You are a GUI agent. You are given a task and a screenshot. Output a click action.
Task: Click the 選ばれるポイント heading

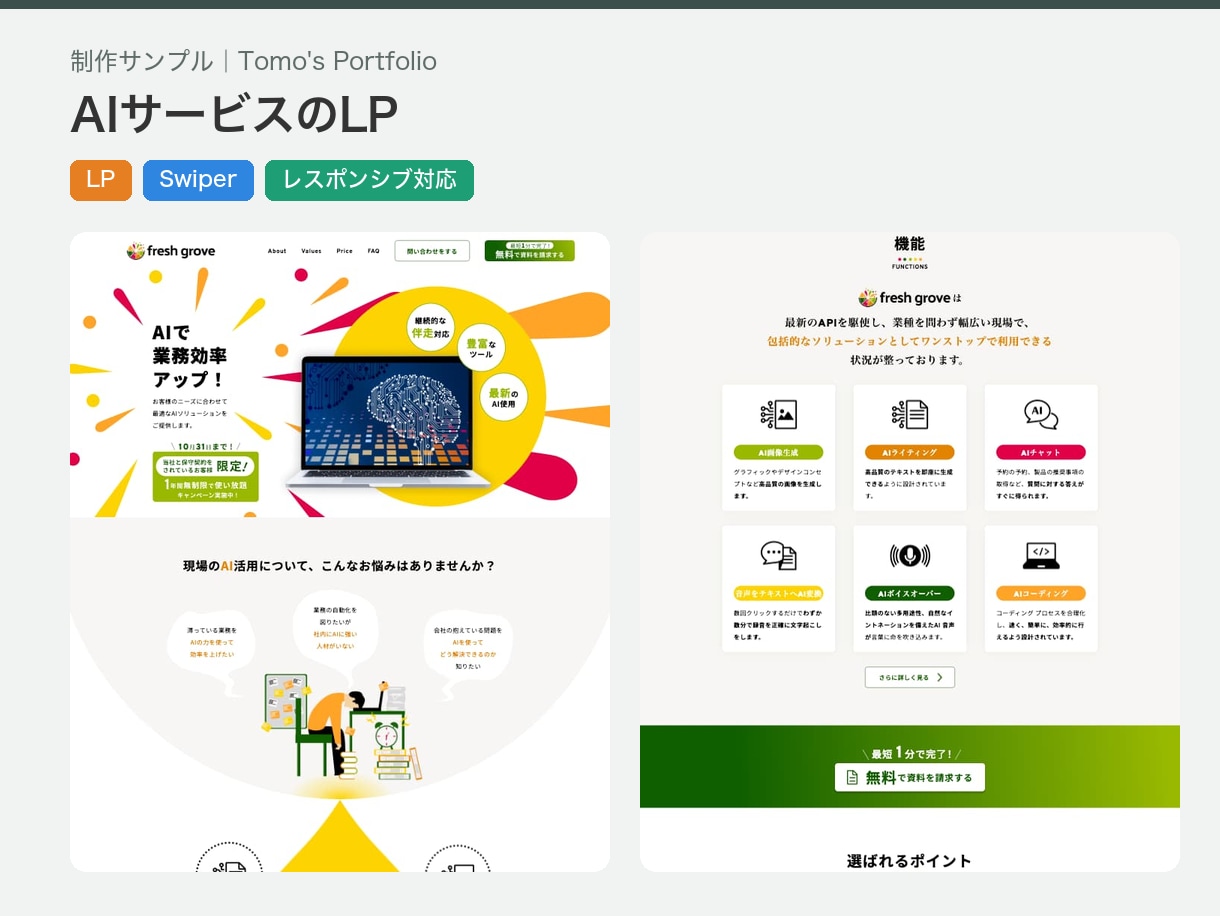(x=909, y=860)
